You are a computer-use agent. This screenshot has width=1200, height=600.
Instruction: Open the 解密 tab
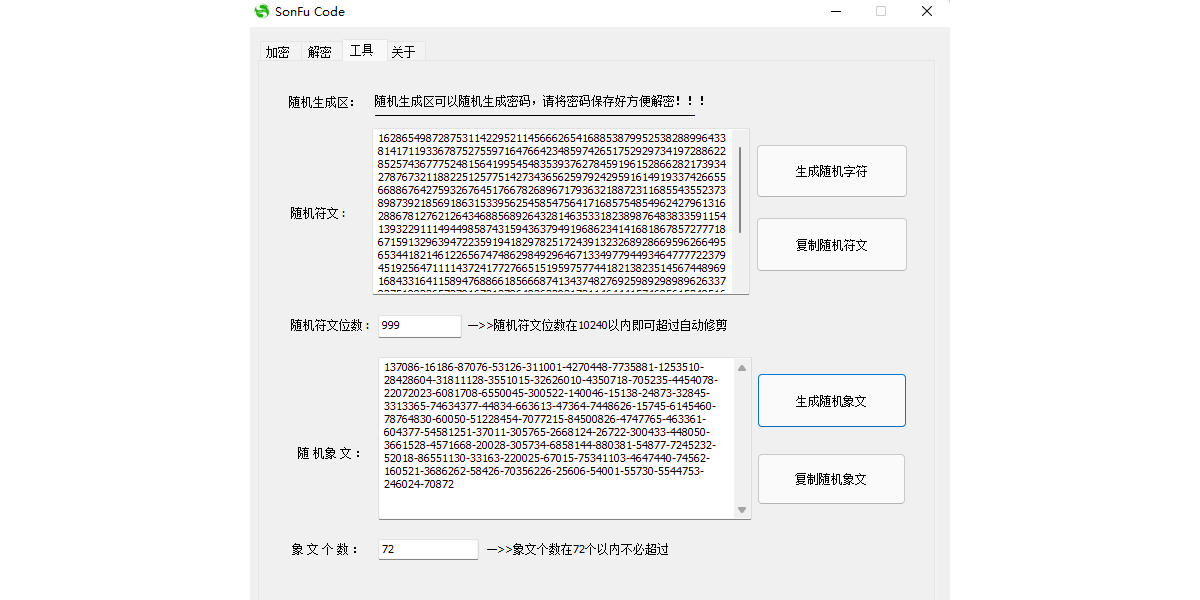(x=319, y=51)
